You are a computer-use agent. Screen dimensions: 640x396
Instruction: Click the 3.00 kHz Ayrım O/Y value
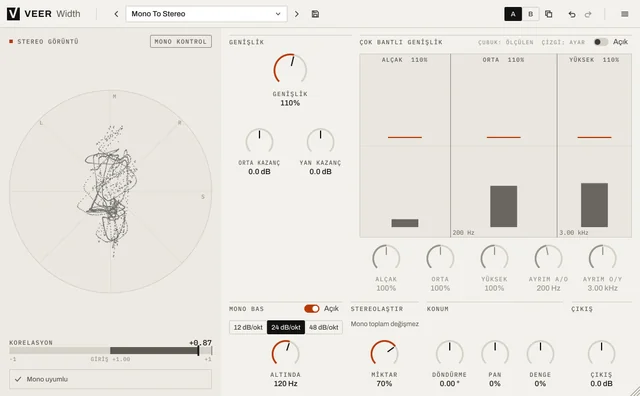(x=602, y=288)
